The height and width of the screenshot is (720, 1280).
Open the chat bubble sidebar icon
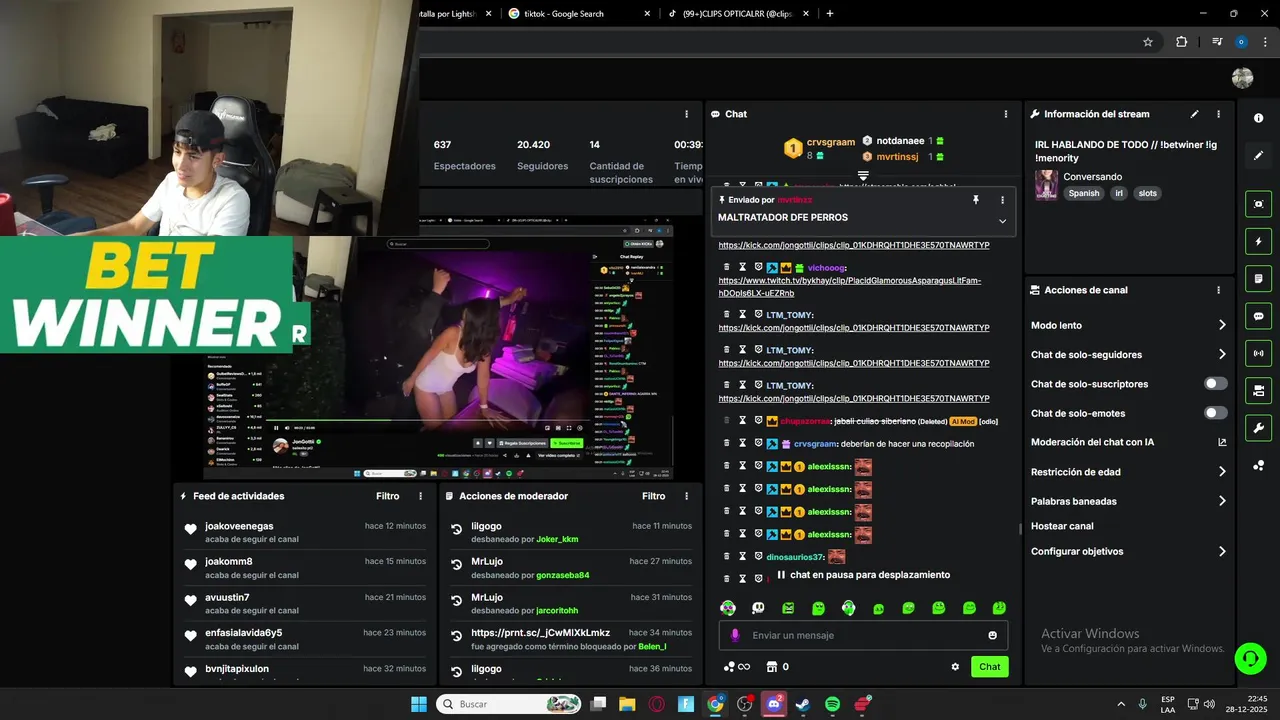1258,316
